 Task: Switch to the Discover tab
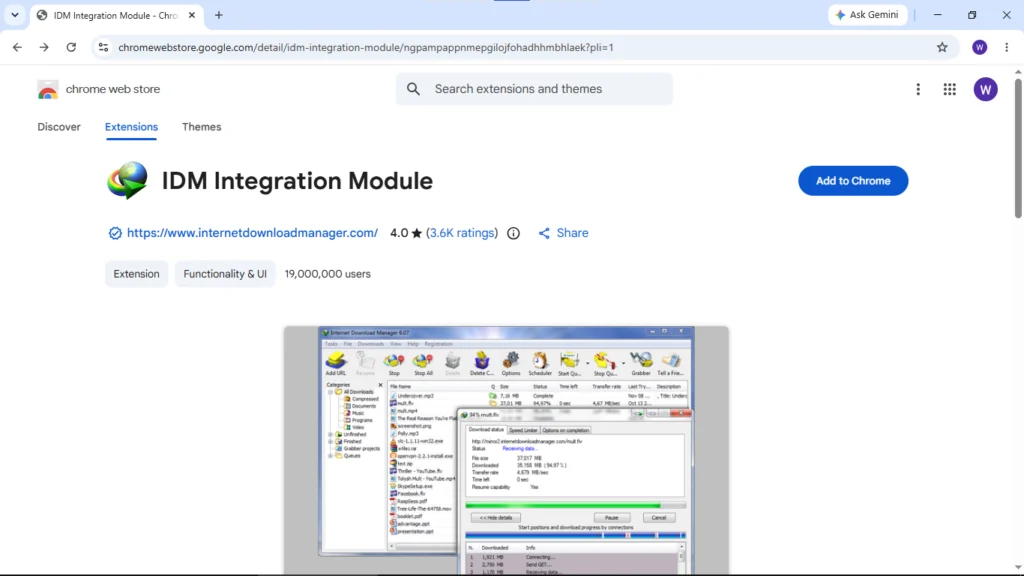59,127
